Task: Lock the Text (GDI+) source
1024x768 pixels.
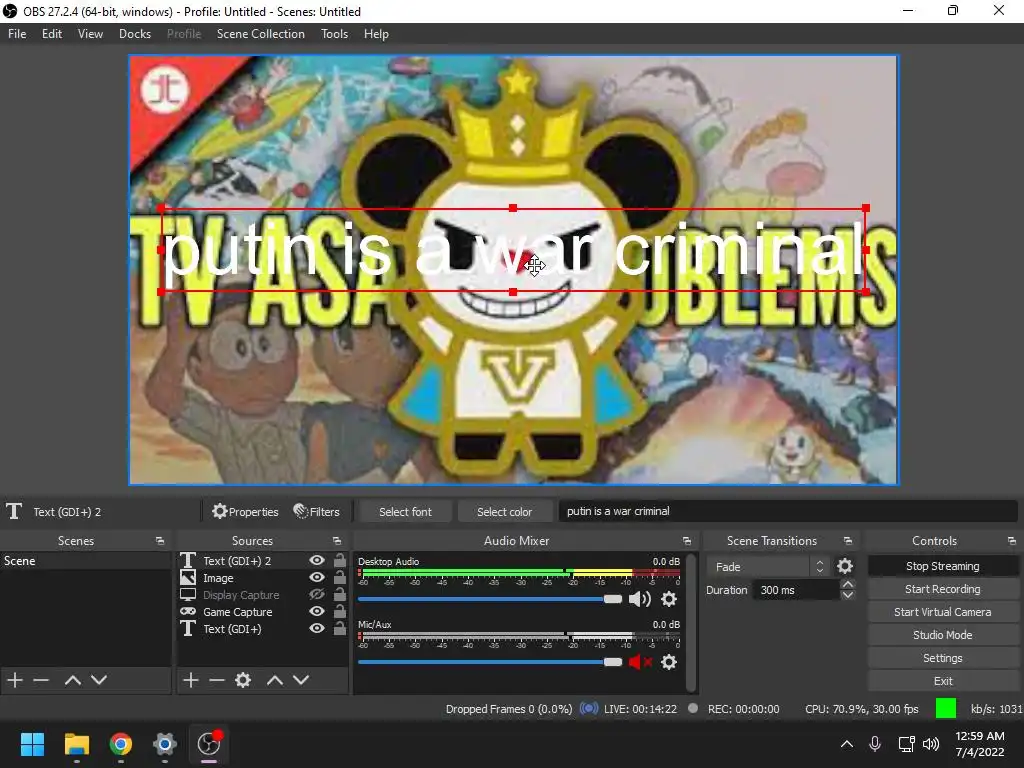Action: pyautogui.click(x=340, y=628)
